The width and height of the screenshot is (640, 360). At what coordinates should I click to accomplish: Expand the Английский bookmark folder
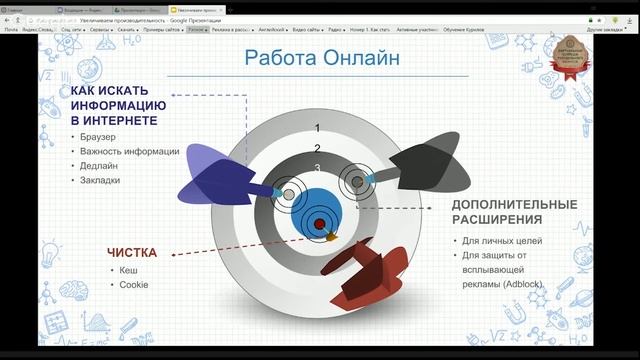(273, 30)
